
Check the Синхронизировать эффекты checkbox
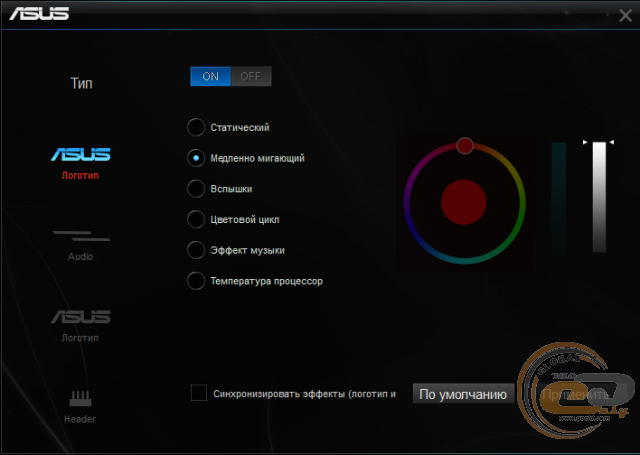point(199,393)
